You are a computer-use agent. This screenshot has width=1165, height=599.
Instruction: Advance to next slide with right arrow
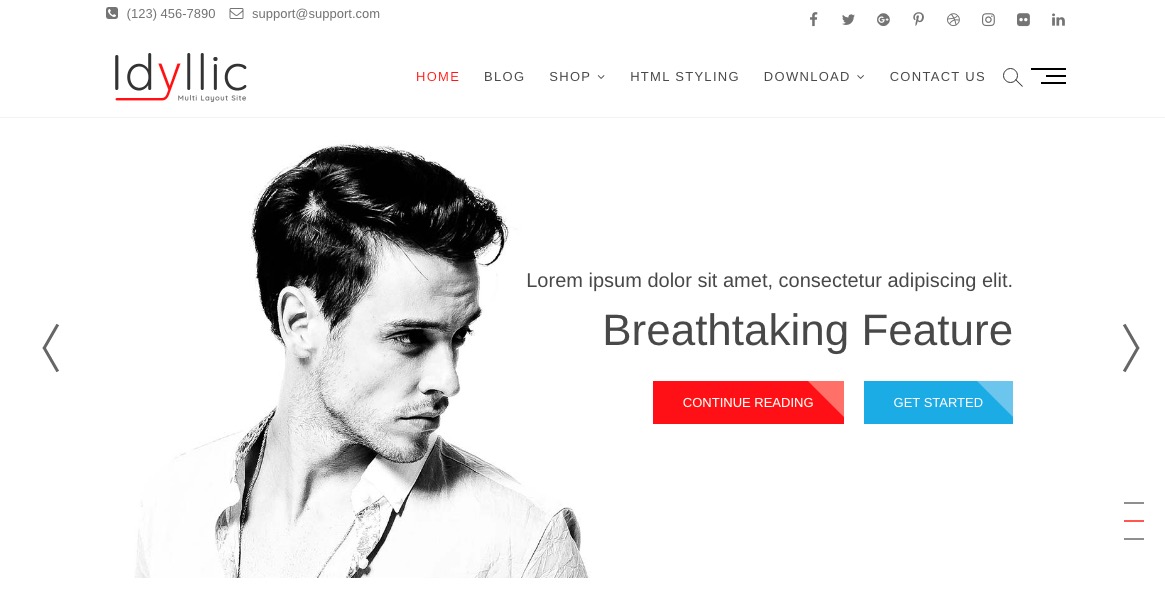tap(1131, 348)
